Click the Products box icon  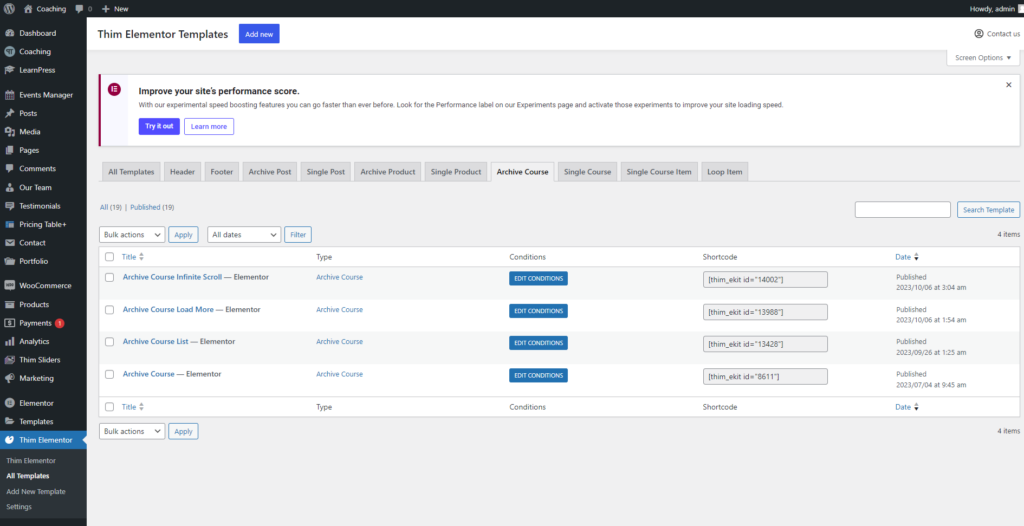[x=10, y=304]
